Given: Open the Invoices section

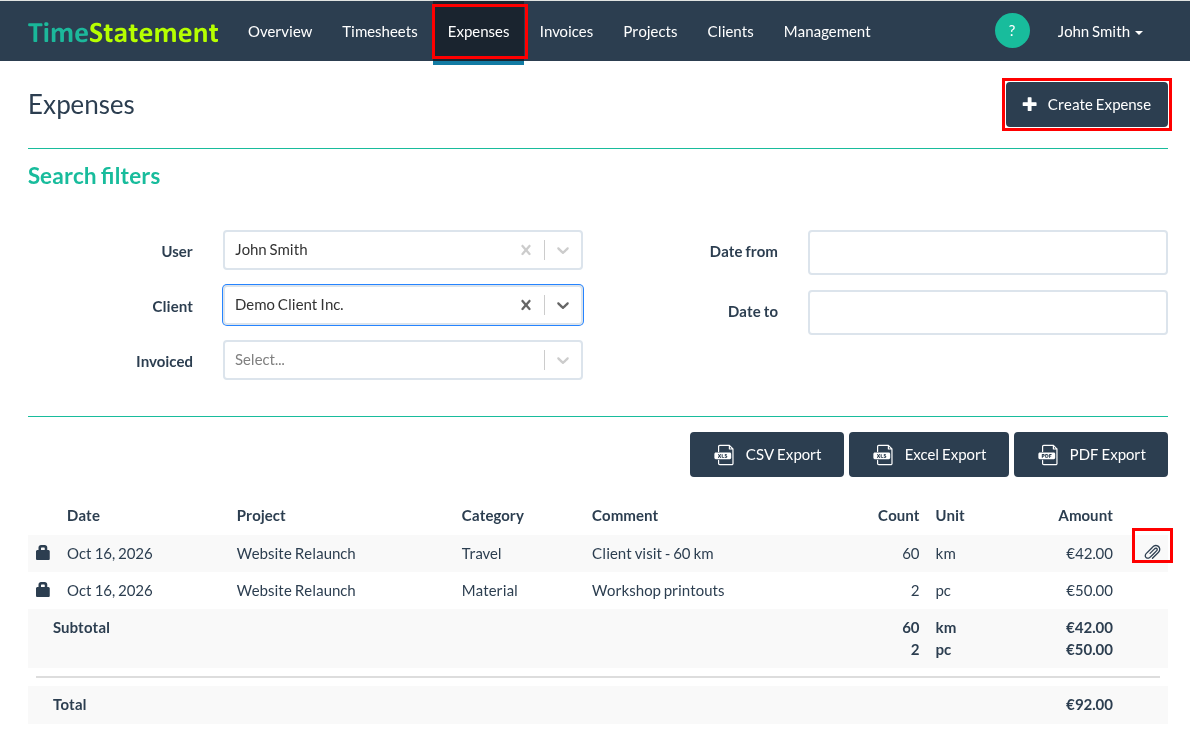Looking at the screenshot, I should point(566,32).
